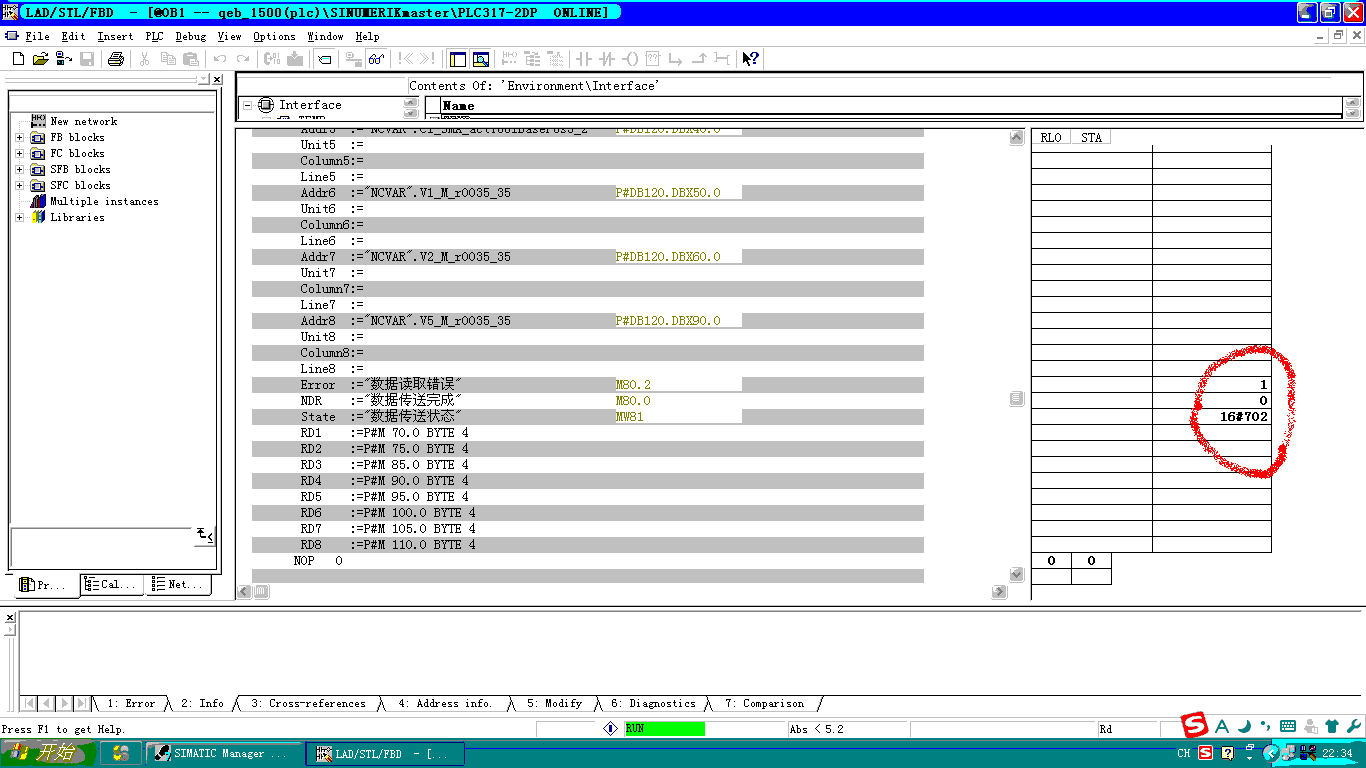Switch to the Program elements tab
1366x768 pixels.
[x=45, y=585]
